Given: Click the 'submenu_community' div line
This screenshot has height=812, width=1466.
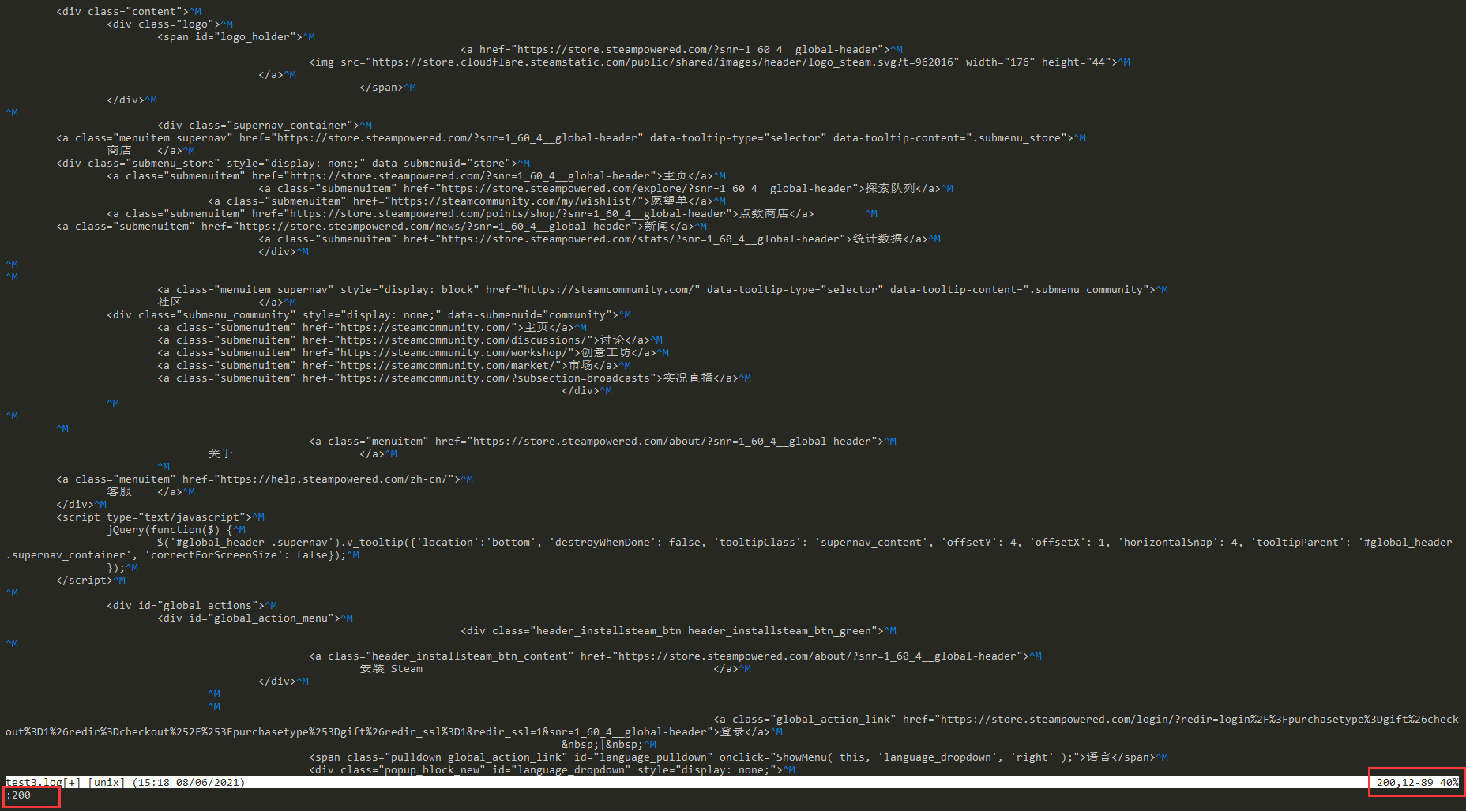Looking at the screenshot, I should click(369, 314).
